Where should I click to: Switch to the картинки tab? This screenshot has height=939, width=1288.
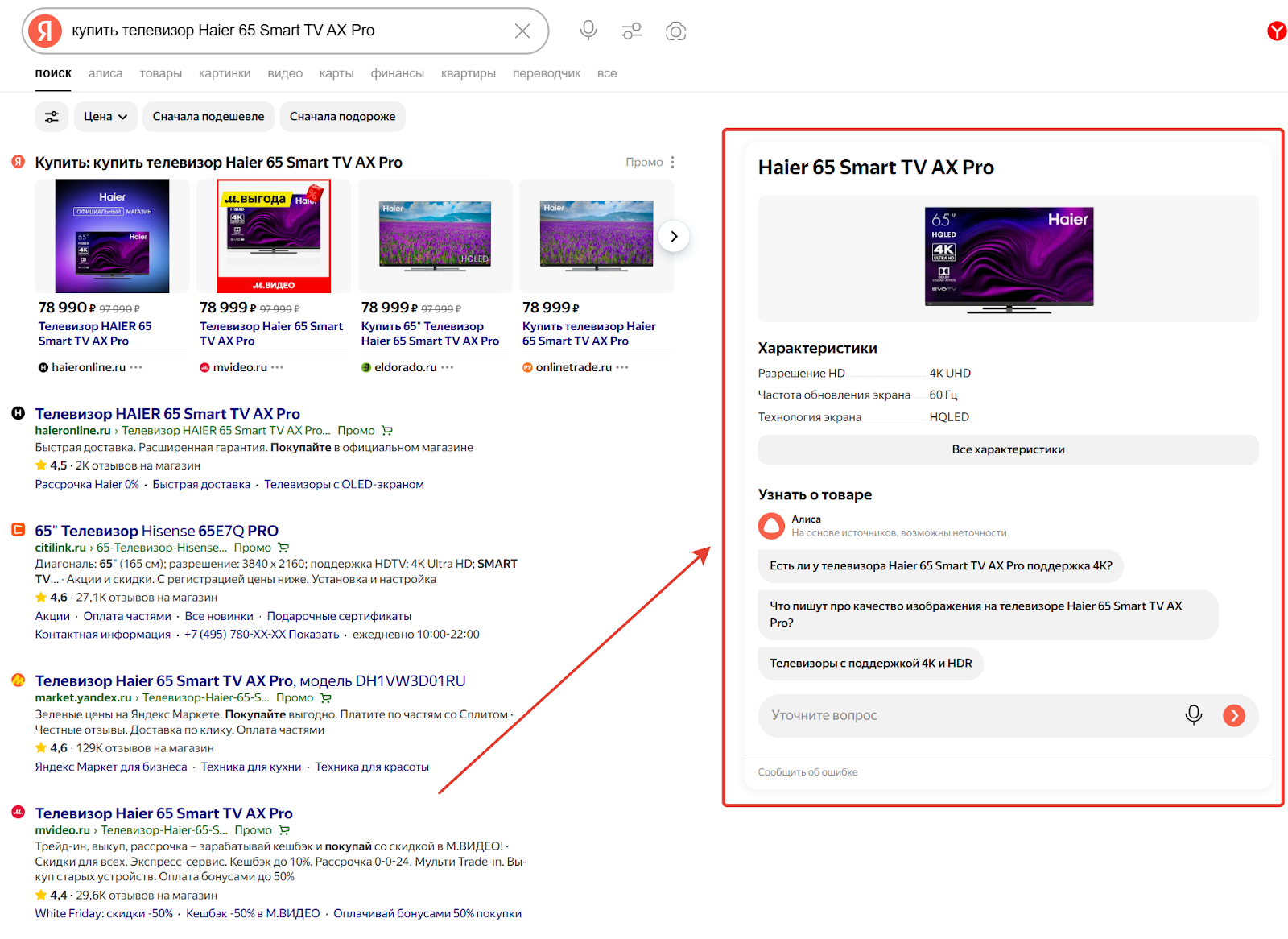point(225,73)
